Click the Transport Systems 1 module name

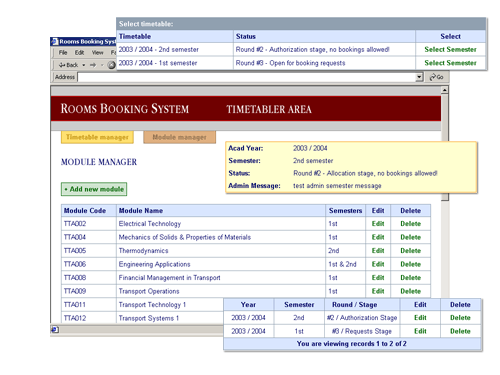click(149, 318)
